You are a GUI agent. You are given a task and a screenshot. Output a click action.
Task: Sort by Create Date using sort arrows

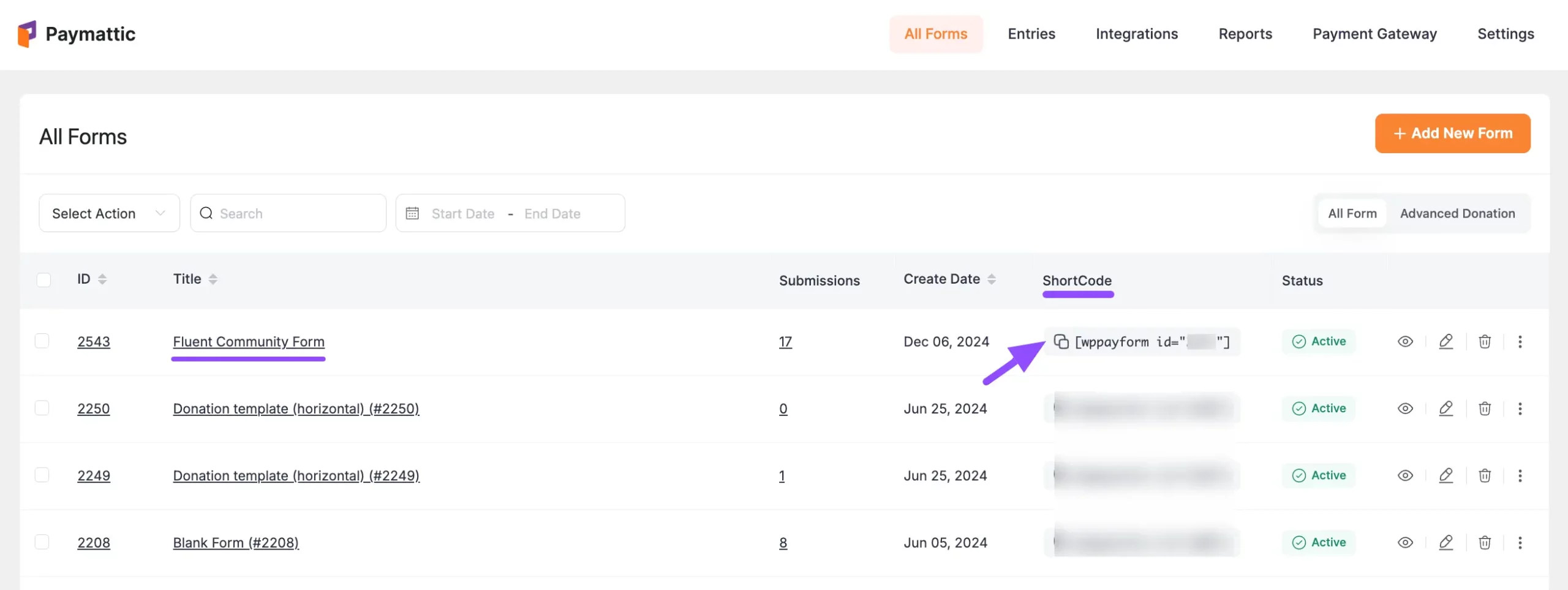(991, 279)
